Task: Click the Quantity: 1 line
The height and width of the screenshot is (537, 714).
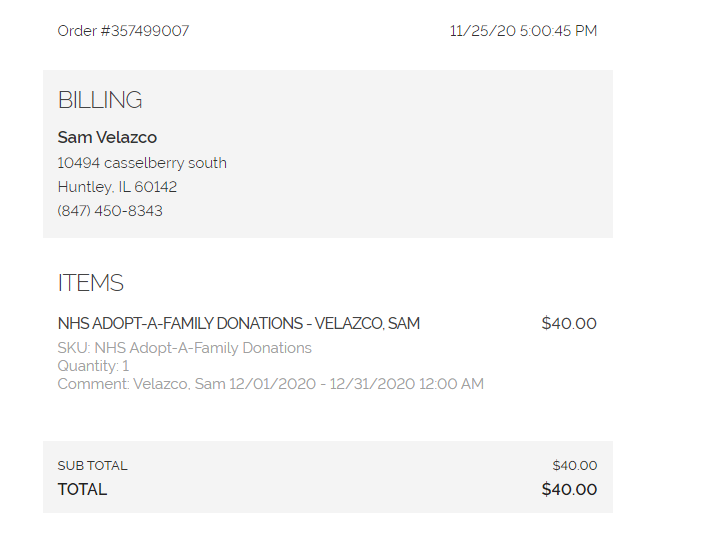Action: (x=93, y=366)
